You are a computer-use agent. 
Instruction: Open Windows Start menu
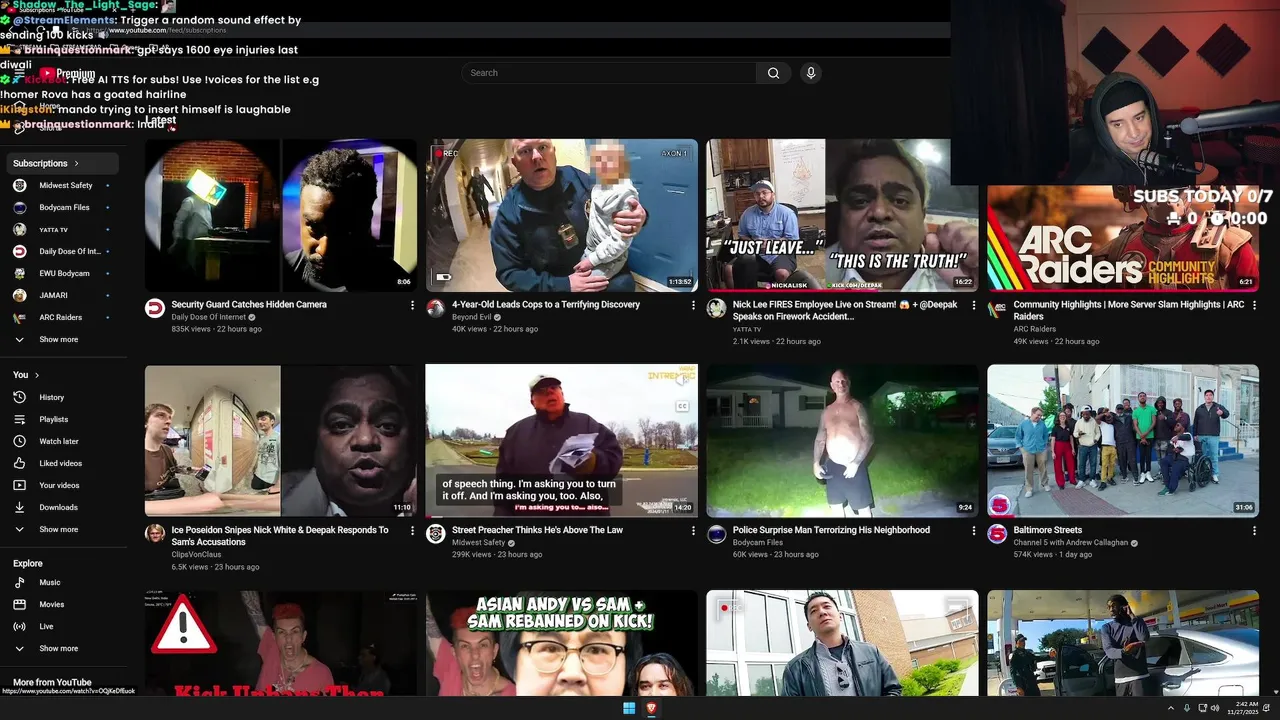point(629,708)
